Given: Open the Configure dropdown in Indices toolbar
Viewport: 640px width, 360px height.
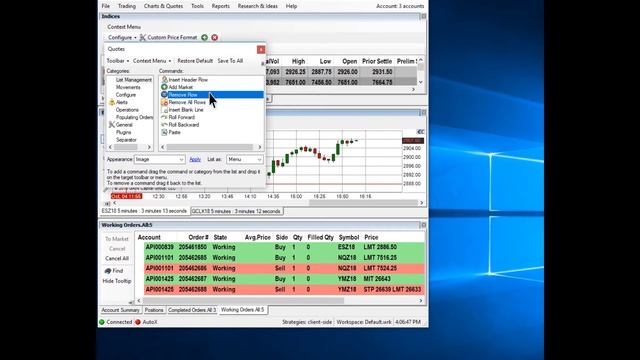Looking at the screenshot, I should point(122,38).
